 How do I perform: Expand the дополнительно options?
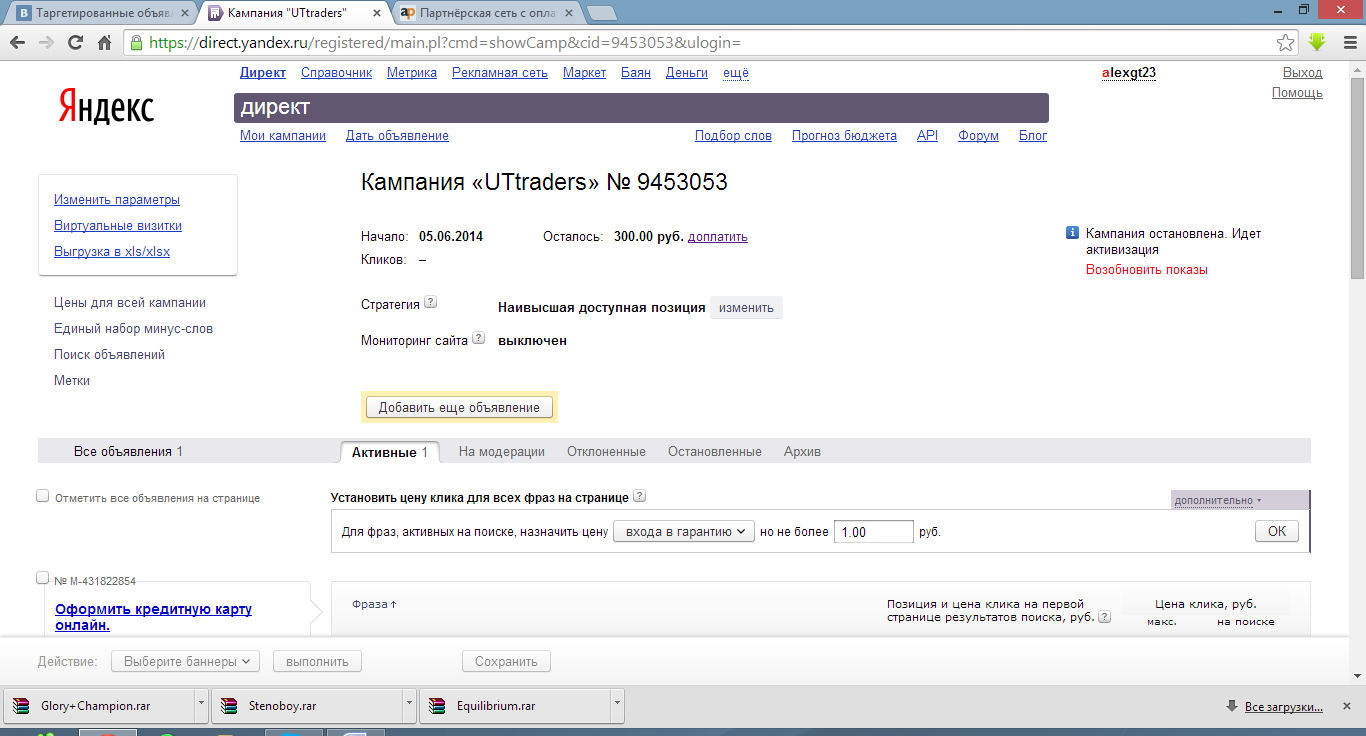tap(1218, 500)
